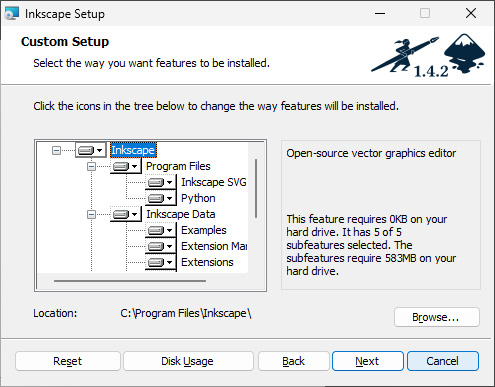Collapse the Program Files tree node
This screenshot has height=387, width=495.
coord(91,166)
